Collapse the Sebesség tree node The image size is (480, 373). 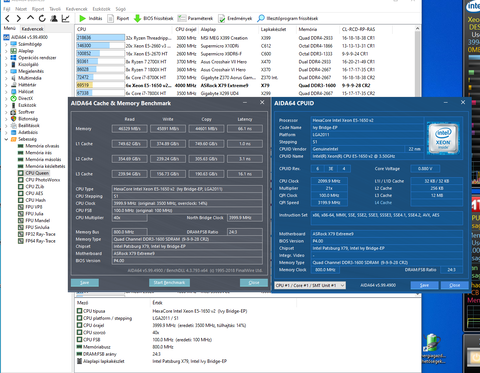click(6, 139)
